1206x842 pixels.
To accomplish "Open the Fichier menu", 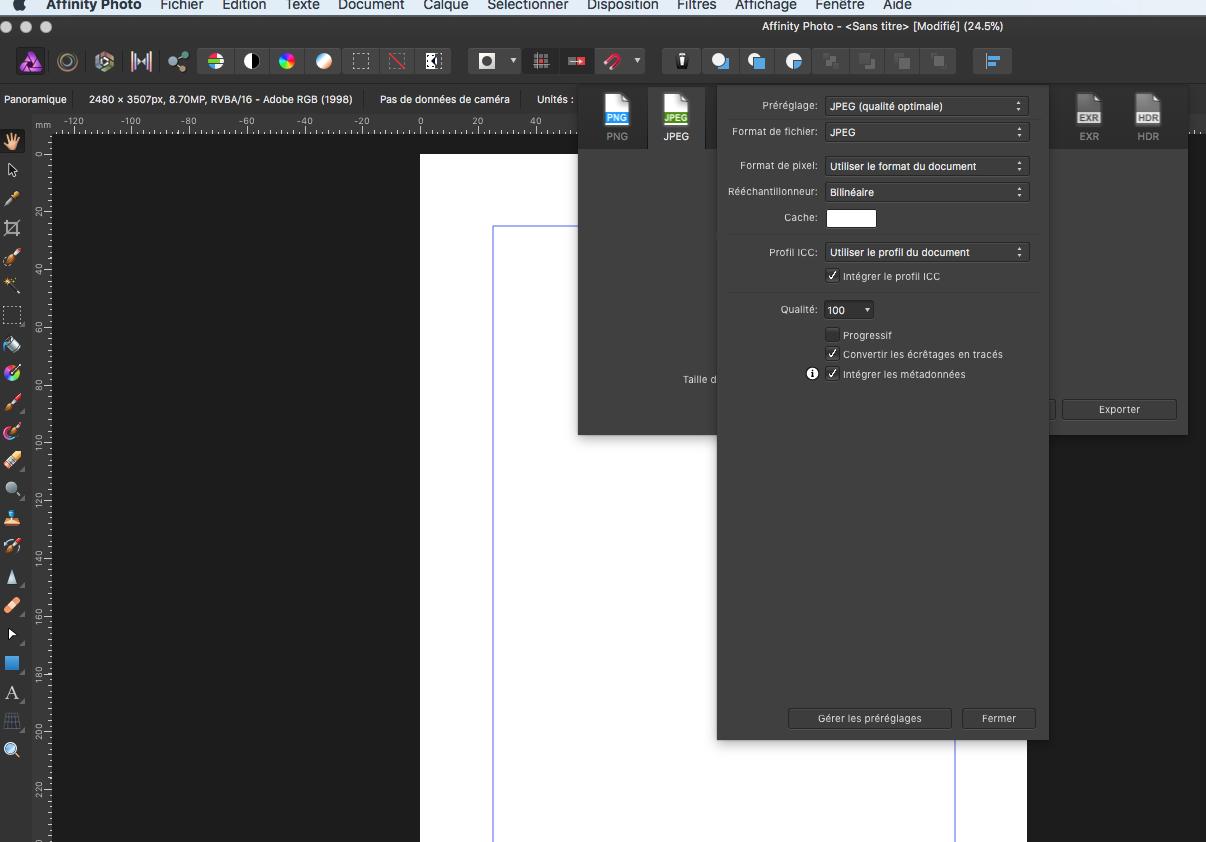I will pyautogui.click(x=182, y=5).
